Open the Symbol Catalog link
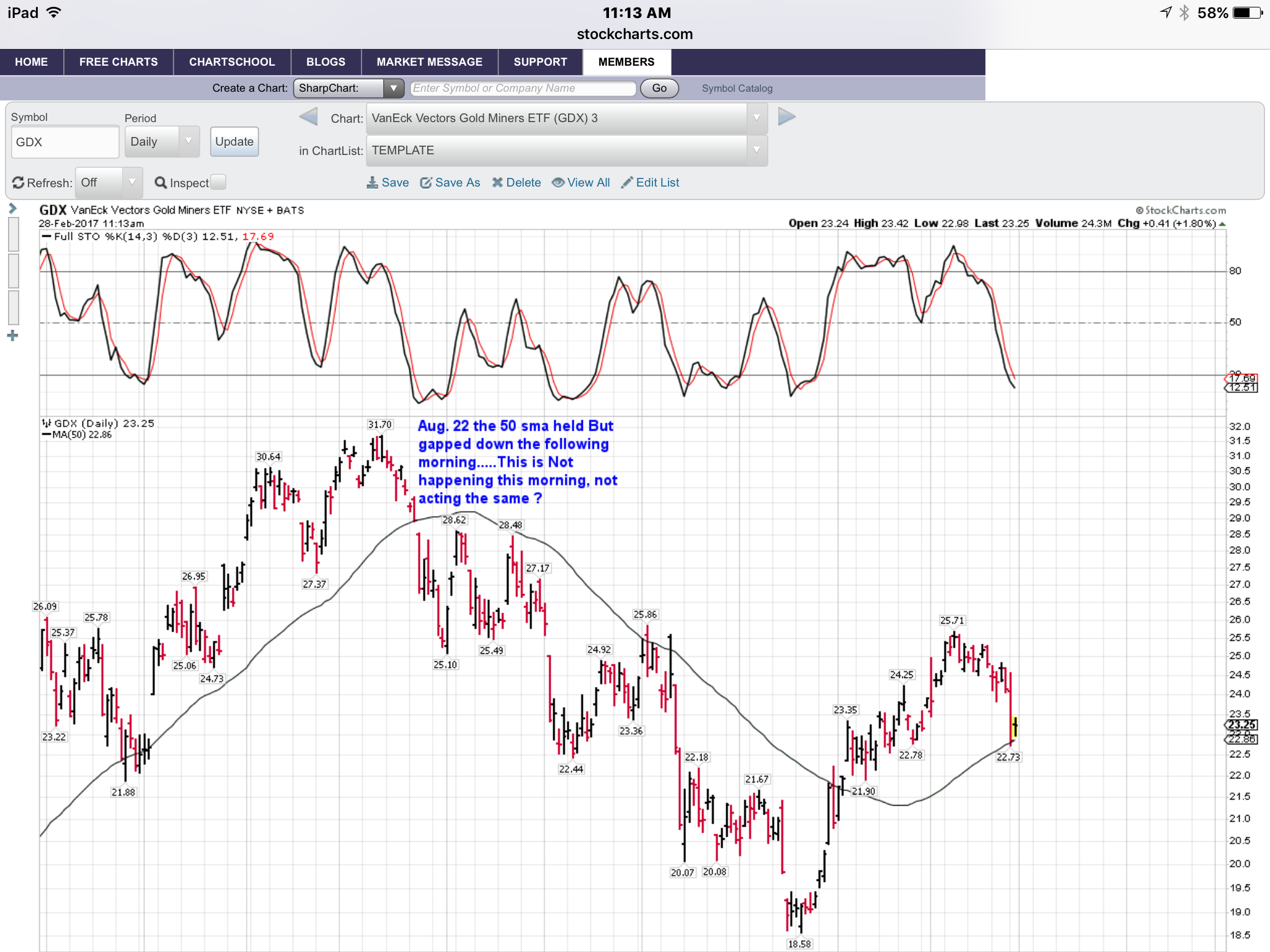This screenshot has height=952, width=1270. coord(737,89)
